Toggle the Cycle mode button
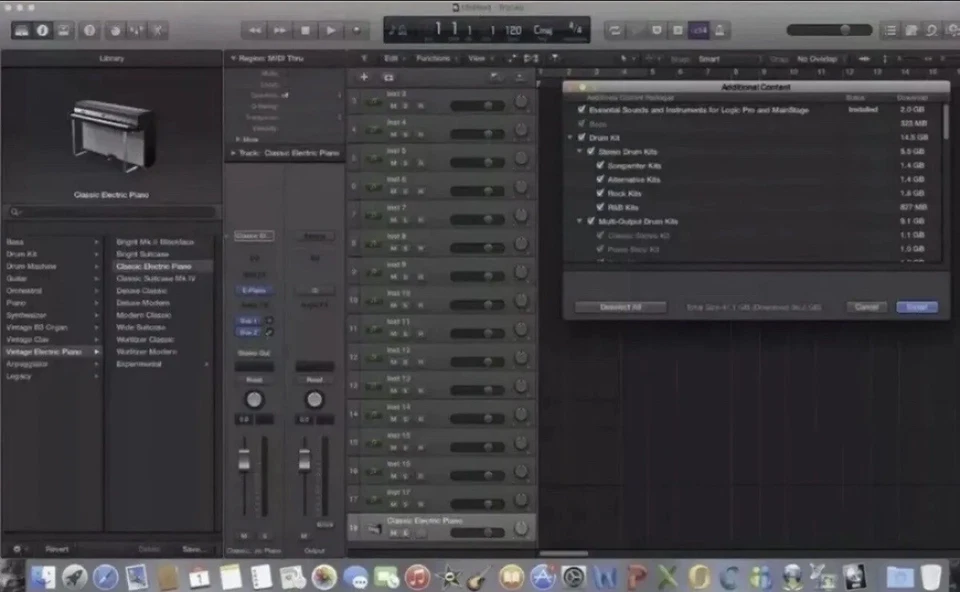The height and width of the screenshot is (592, 960). pos(614,31)
